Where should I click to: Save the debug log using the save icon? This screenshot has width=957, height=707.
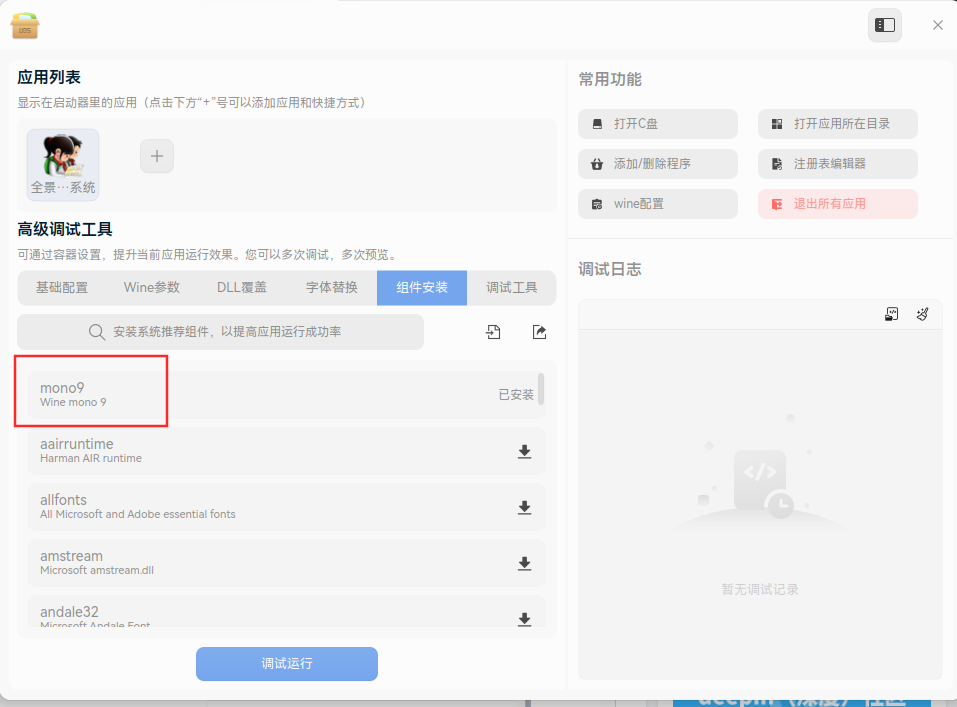(x=891, y=314)
